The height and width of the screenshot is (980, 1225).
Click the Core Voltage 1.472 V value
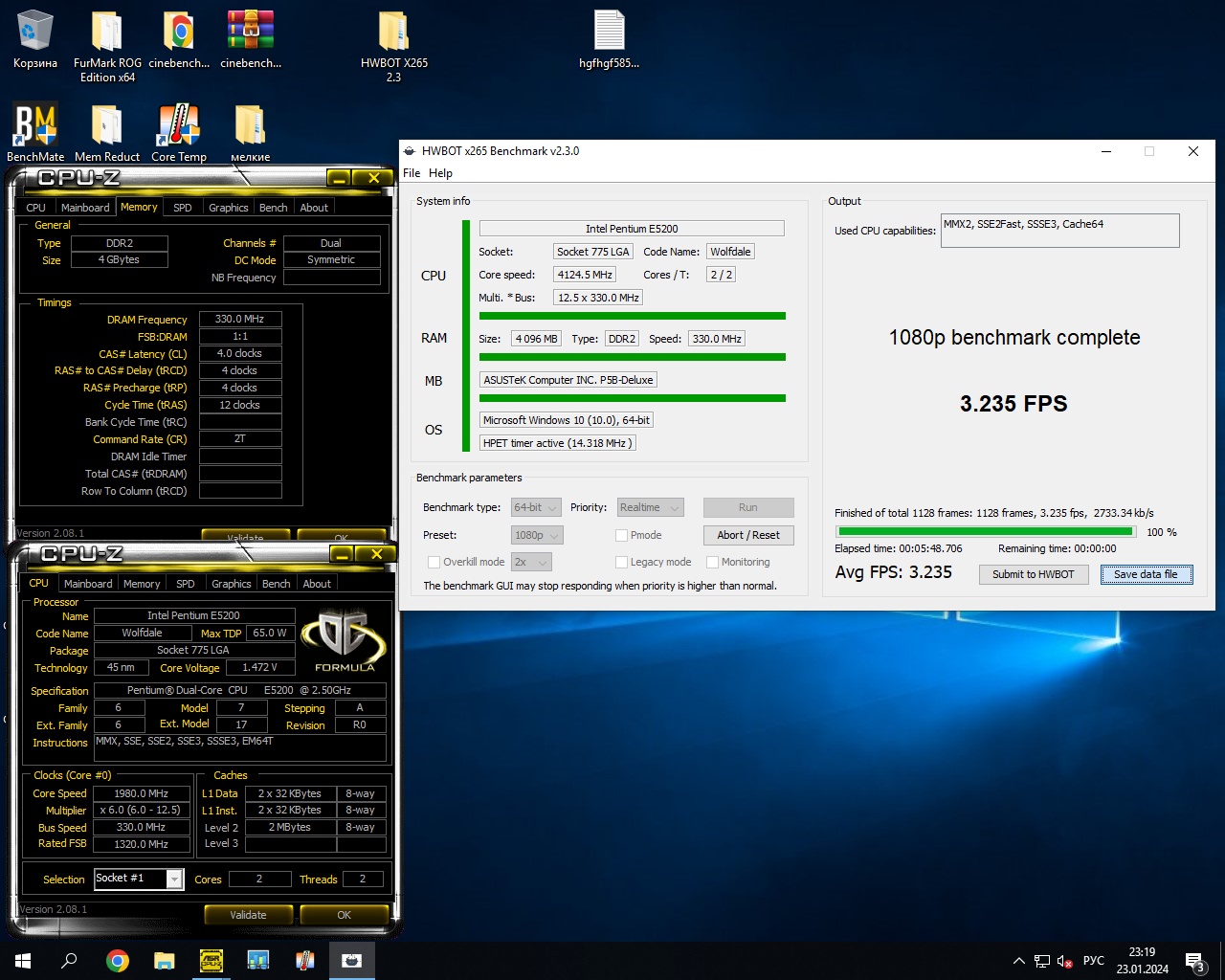[259, 668]
